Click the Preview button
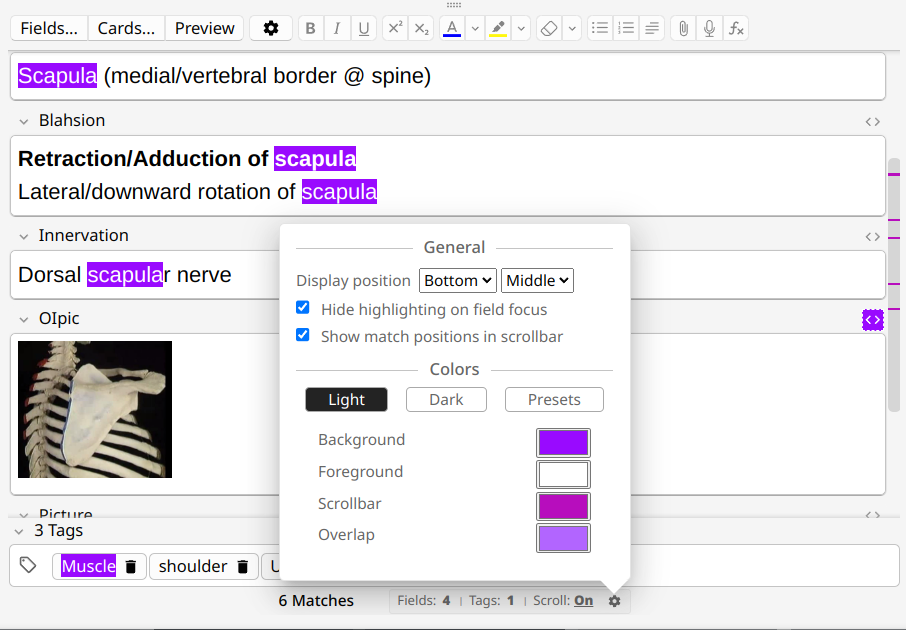This screenshot has height=630, width=906. click(204, 28)
